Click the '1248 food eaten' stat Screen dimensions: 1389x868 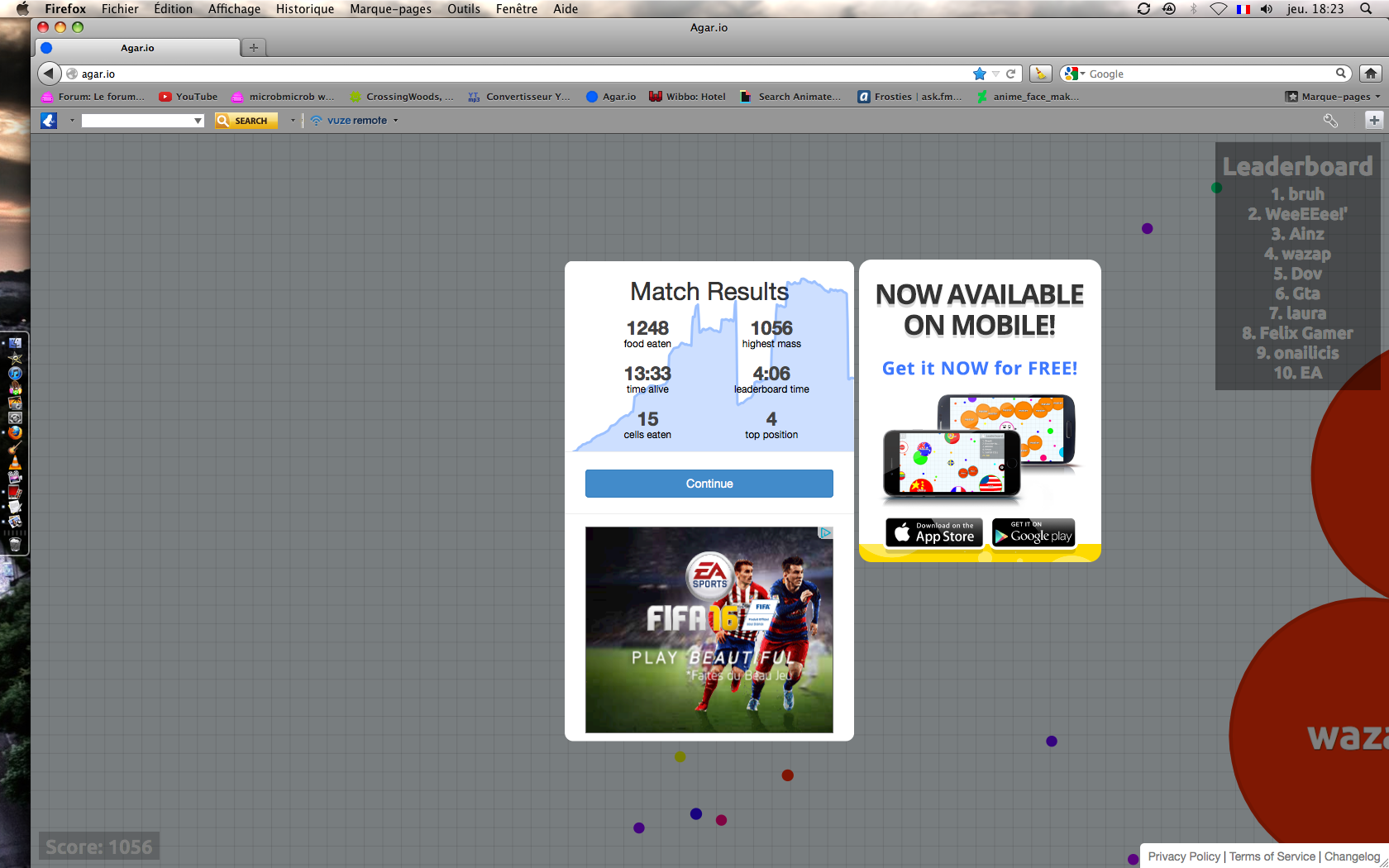(x=647, y=334)
